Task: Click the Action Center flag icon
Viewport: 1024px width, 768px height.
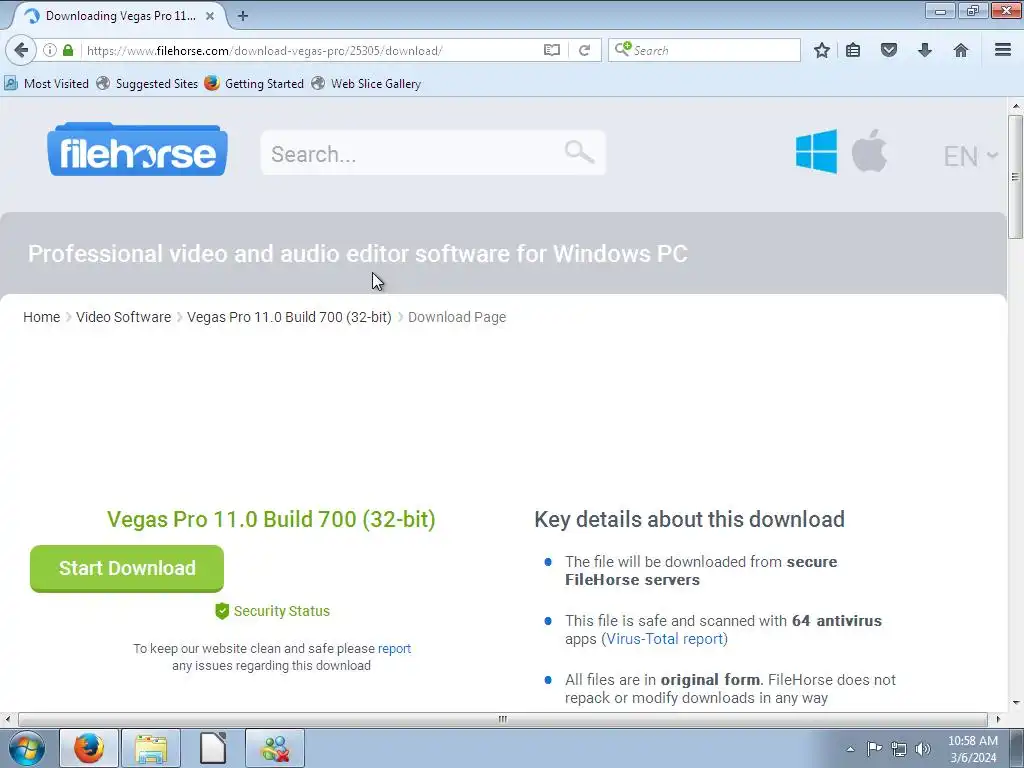Action: [x=874, y=749]
